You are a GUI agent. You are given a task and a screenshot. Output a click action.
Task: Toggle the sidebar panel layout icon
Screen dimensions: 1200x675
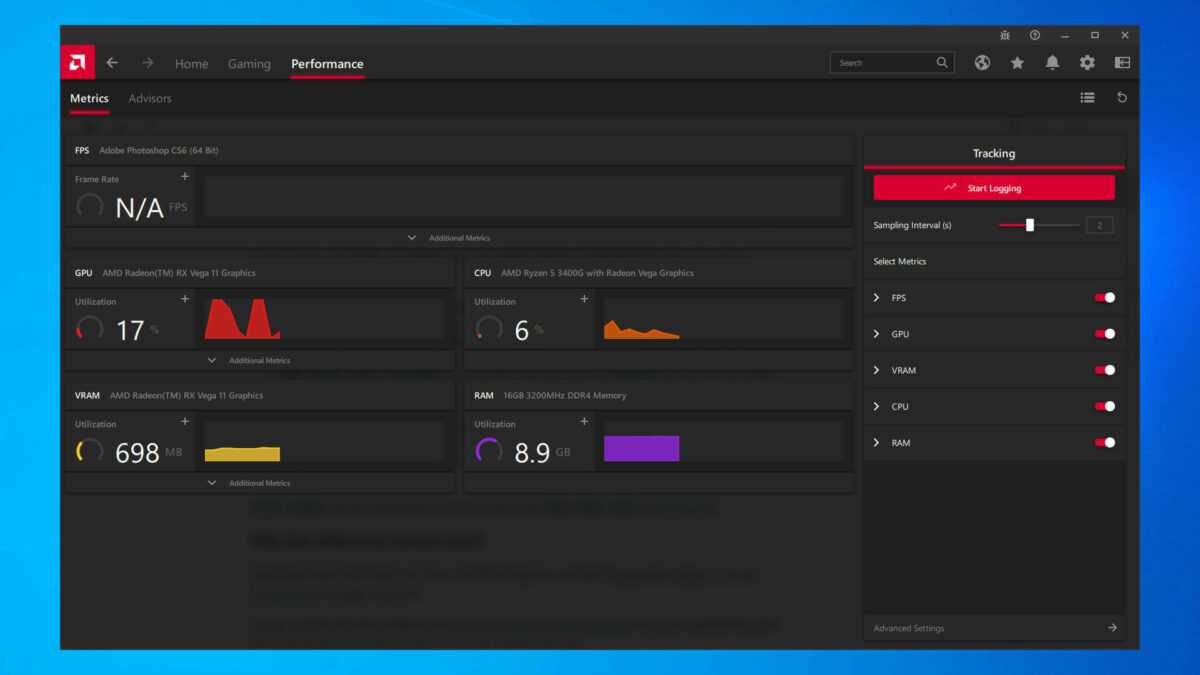1122,62
